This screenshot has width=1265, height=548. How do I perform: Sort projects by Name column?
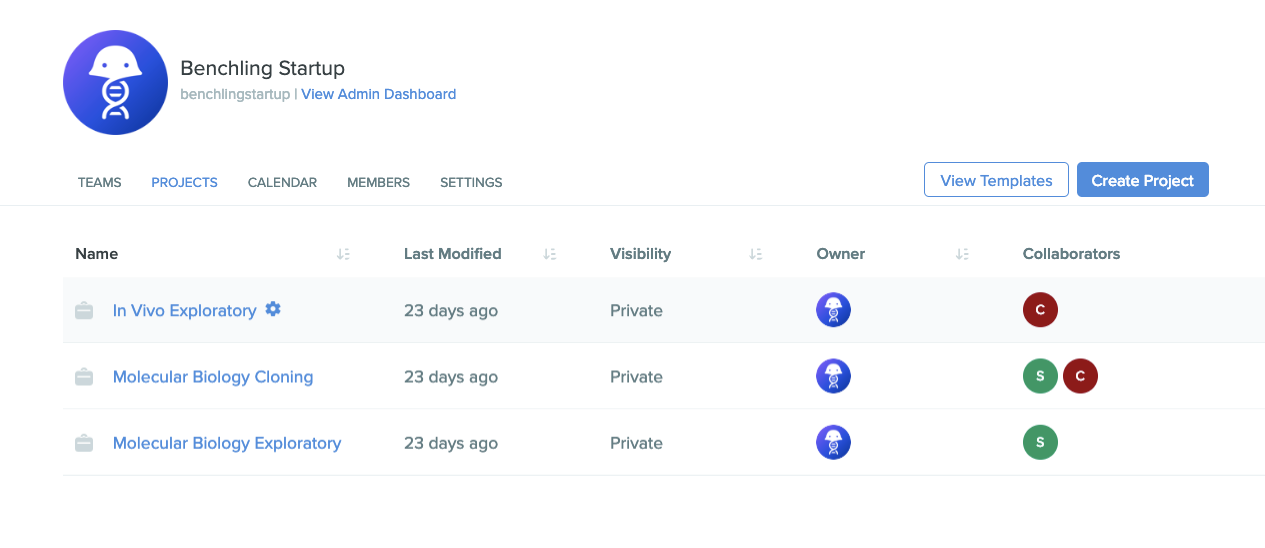(x=343, y=254)
